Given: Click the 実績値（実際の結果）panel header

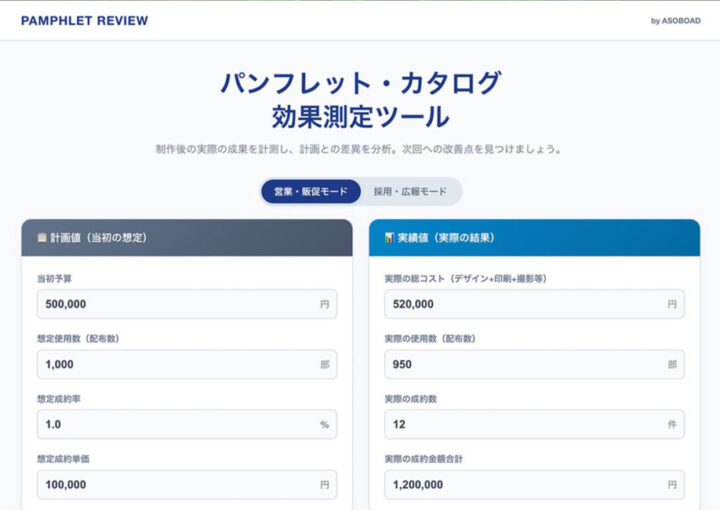Looking at the screenshot, I should pos(534,238).
